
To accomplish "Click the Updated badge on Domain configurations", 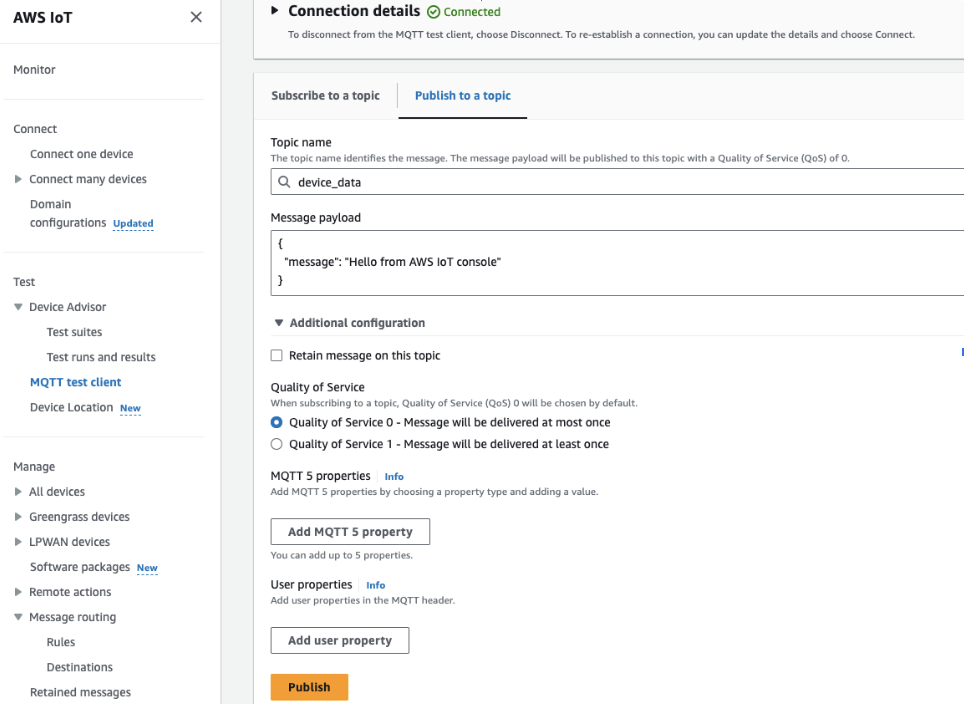I will point(133,224).
